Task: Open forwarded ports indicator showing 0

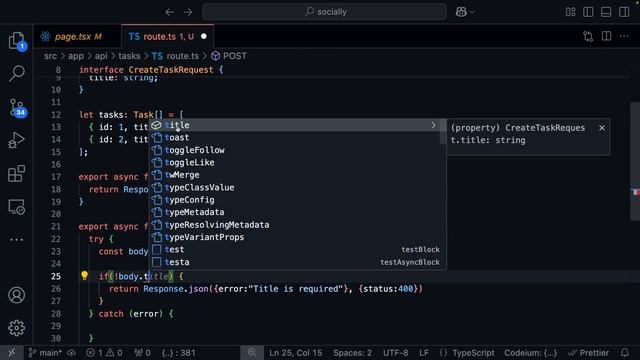Action: point(142,353)
